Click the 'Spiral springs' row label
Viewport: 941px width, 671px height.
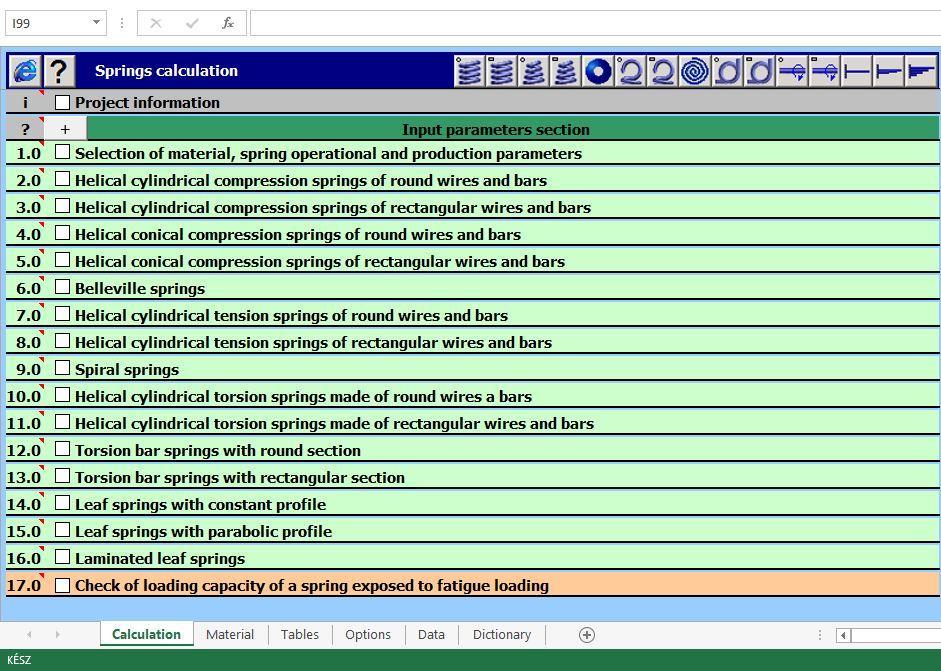127,370
